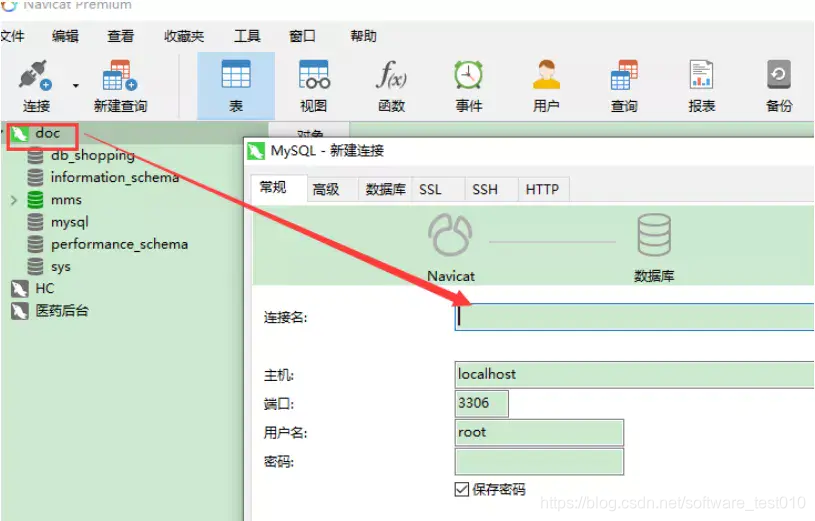
Task: Select the mms database
Action: (66, 200)
